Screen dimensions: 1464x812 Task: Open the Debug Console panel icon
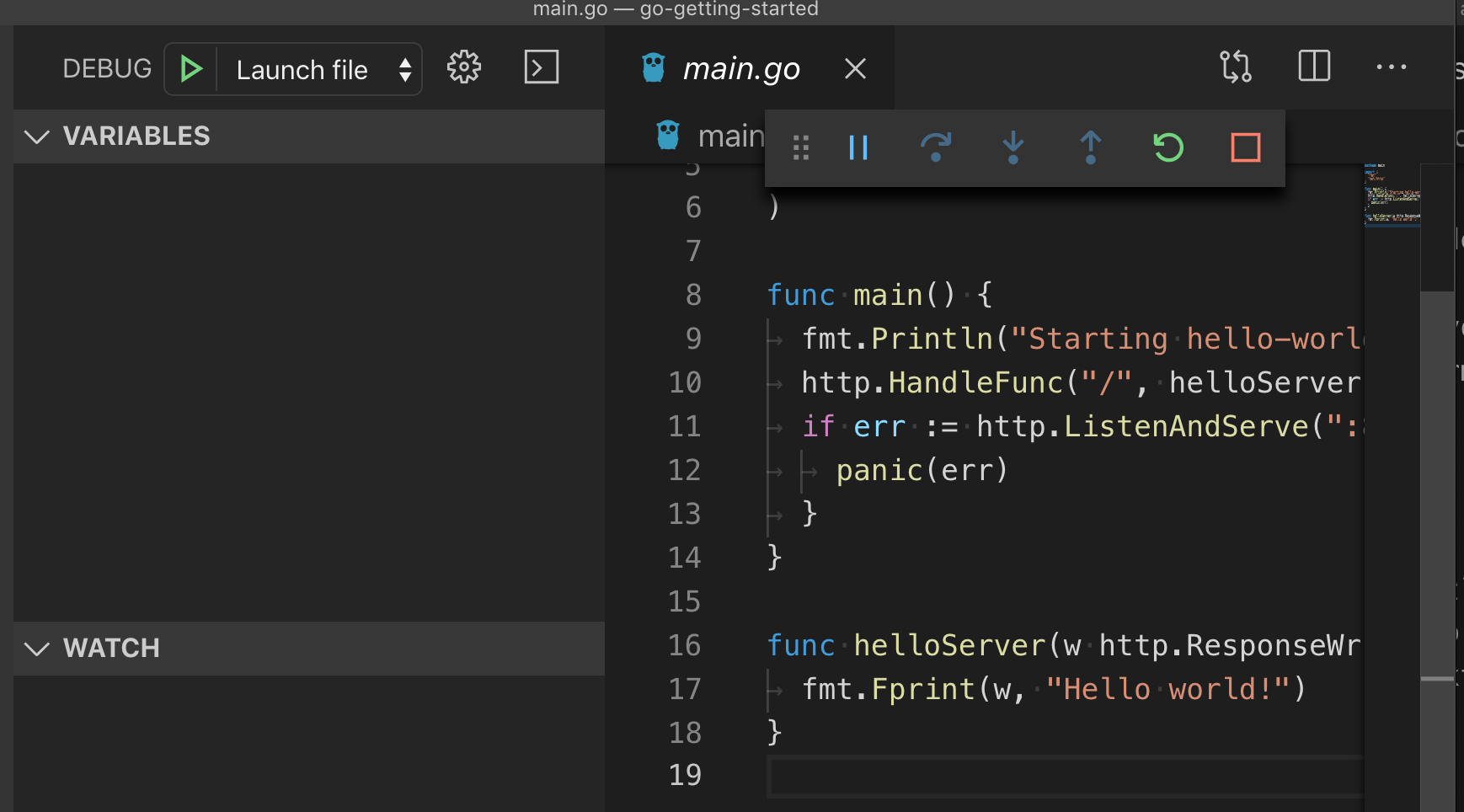pyautogui.click(x=541, y=67)
